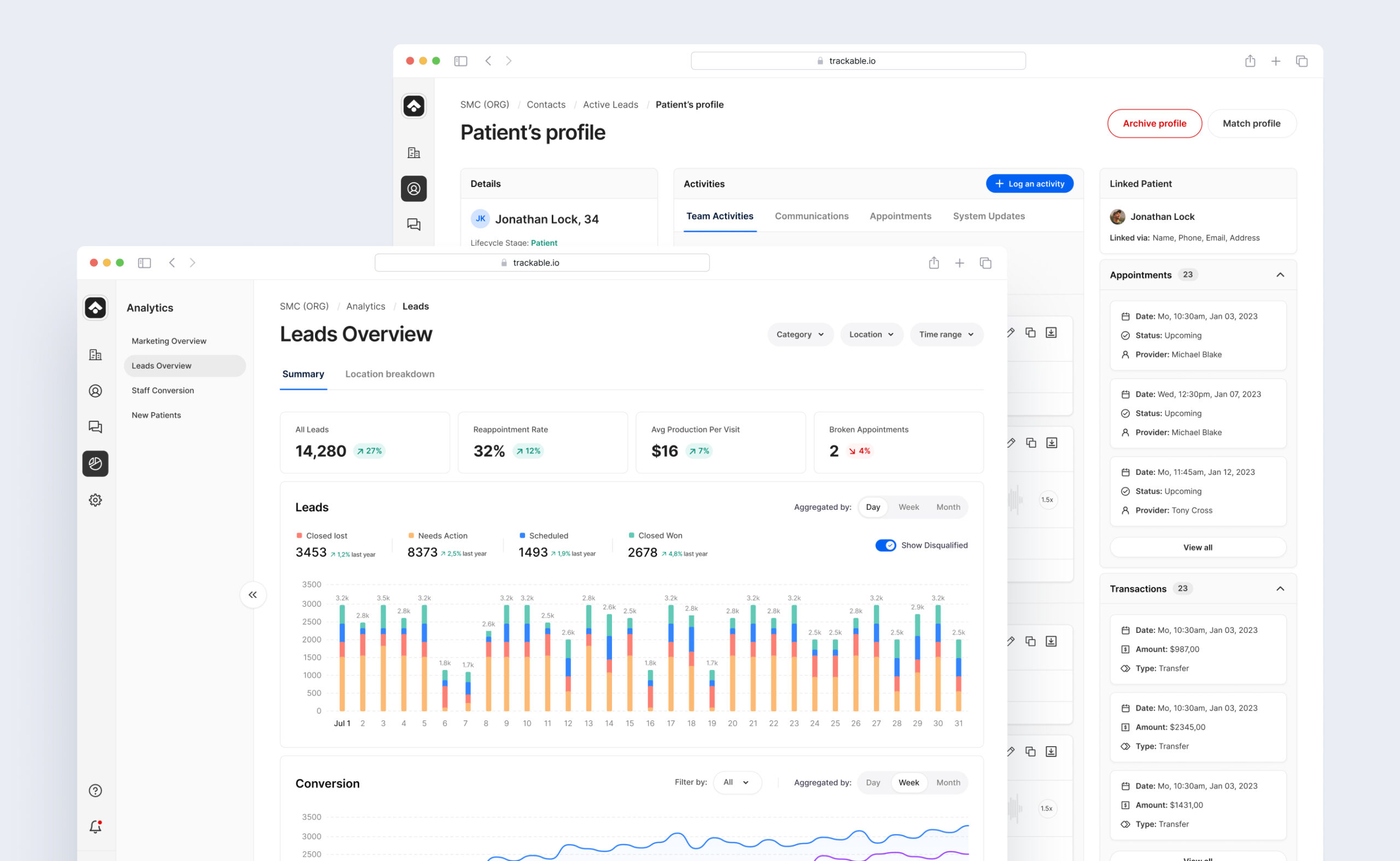Set Conversion aggregation to Month

[x=947, y=782]
